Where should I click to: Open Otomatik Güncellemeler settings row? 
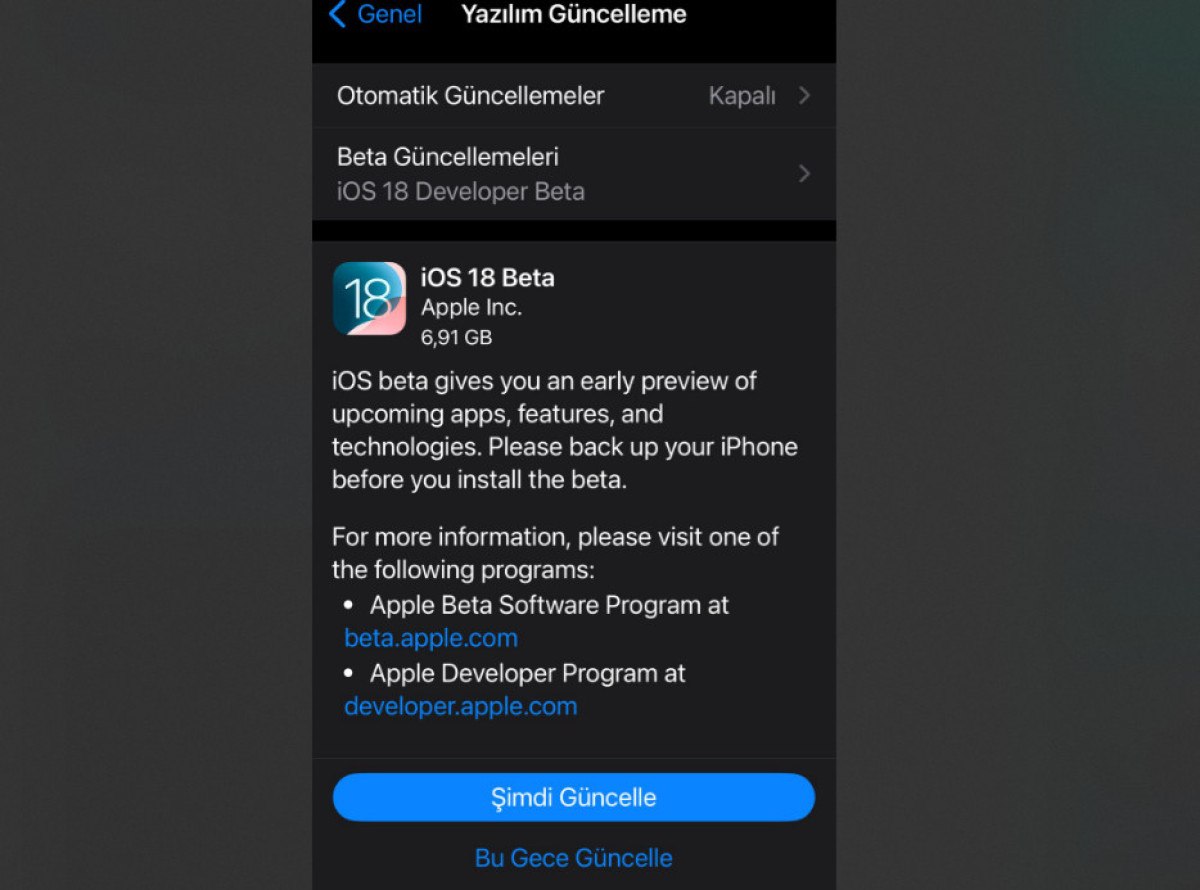click(574, 96)
